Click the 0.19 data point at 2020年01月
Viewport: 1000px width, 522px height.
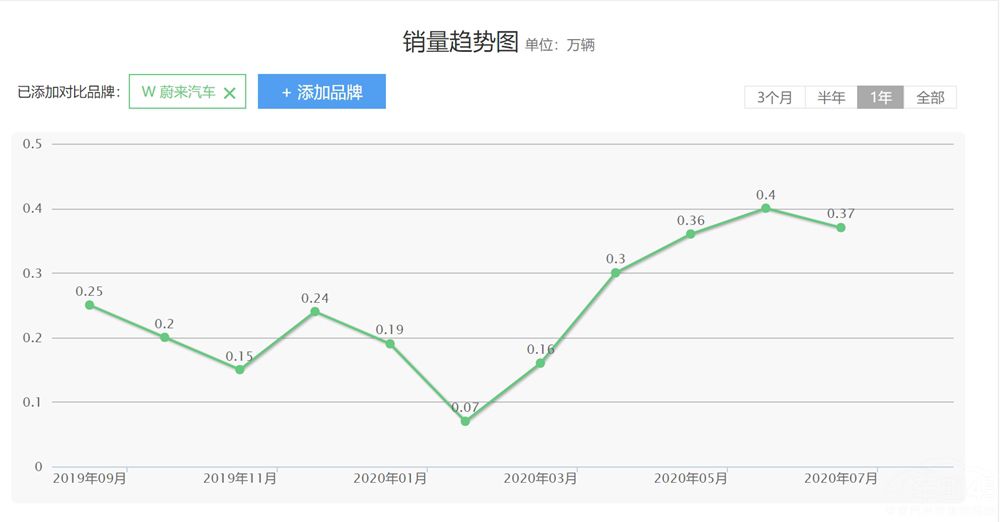pyautogui.click(x=390, y=344)
